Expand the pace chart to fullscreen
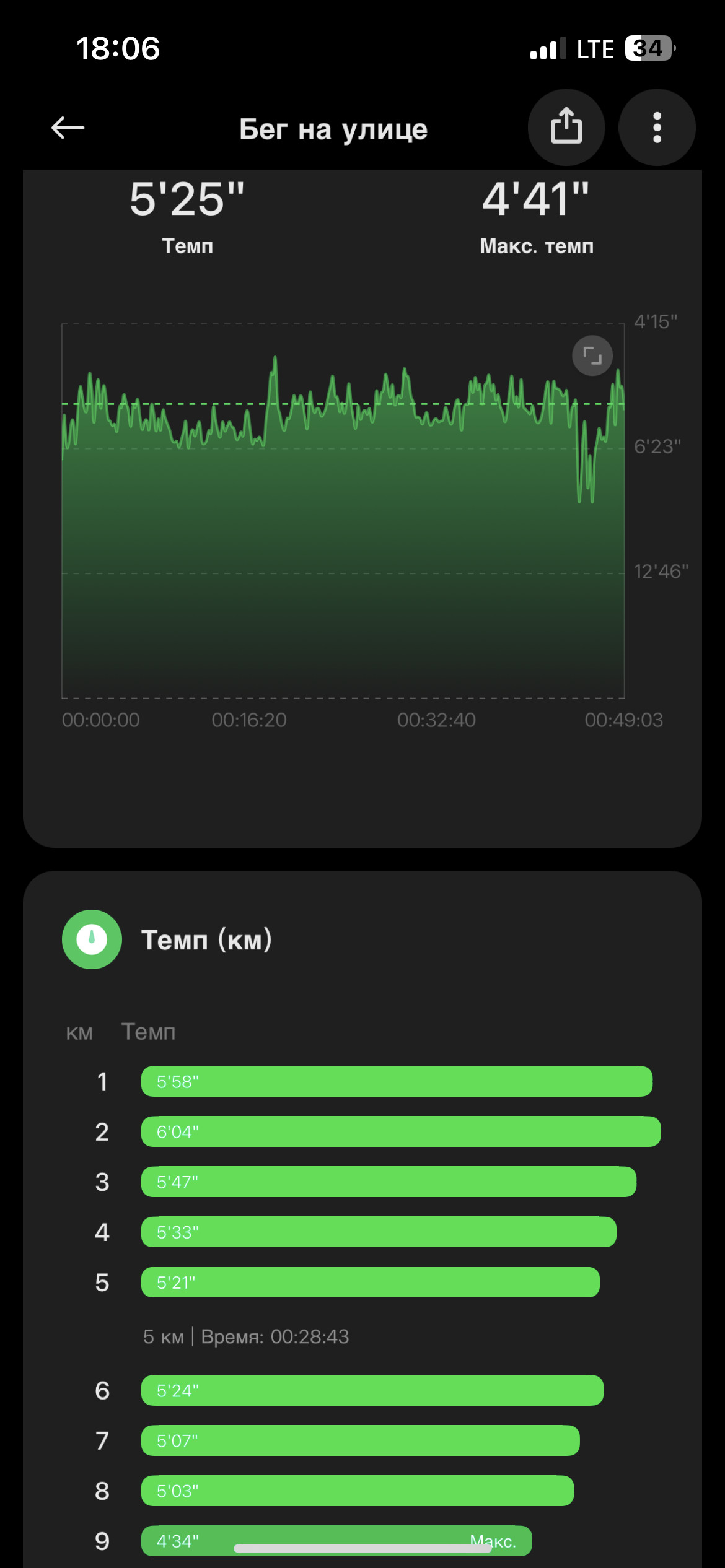The width and height of the screenshot is (725, 1568). [592, 355]
